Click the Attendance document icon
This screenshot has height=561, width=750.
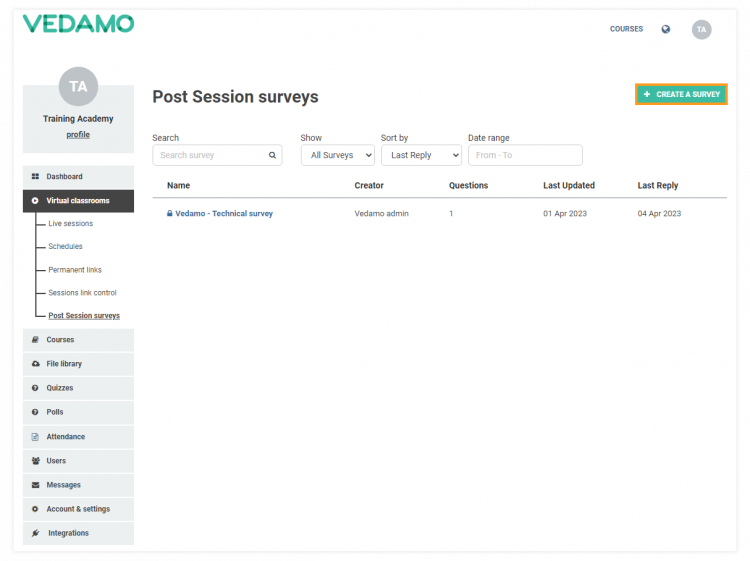click(35, 437)
